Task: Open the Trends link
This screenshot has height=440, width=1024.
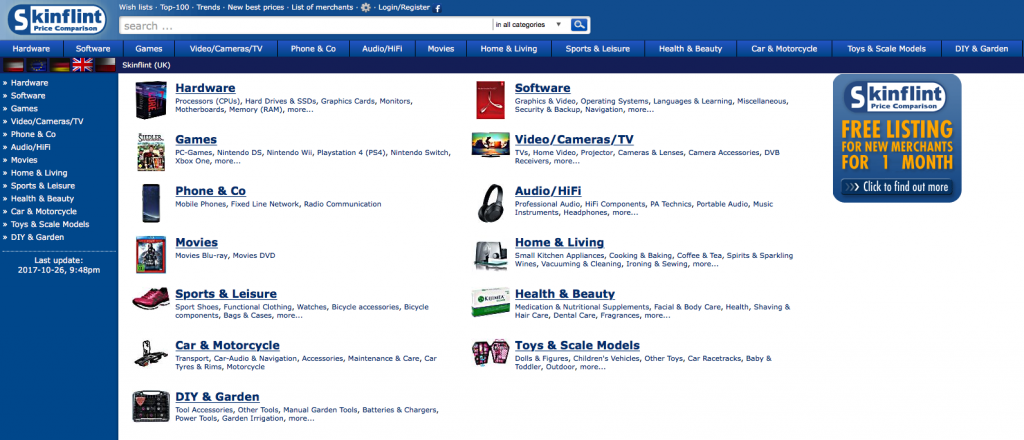Action: point(208,8)
